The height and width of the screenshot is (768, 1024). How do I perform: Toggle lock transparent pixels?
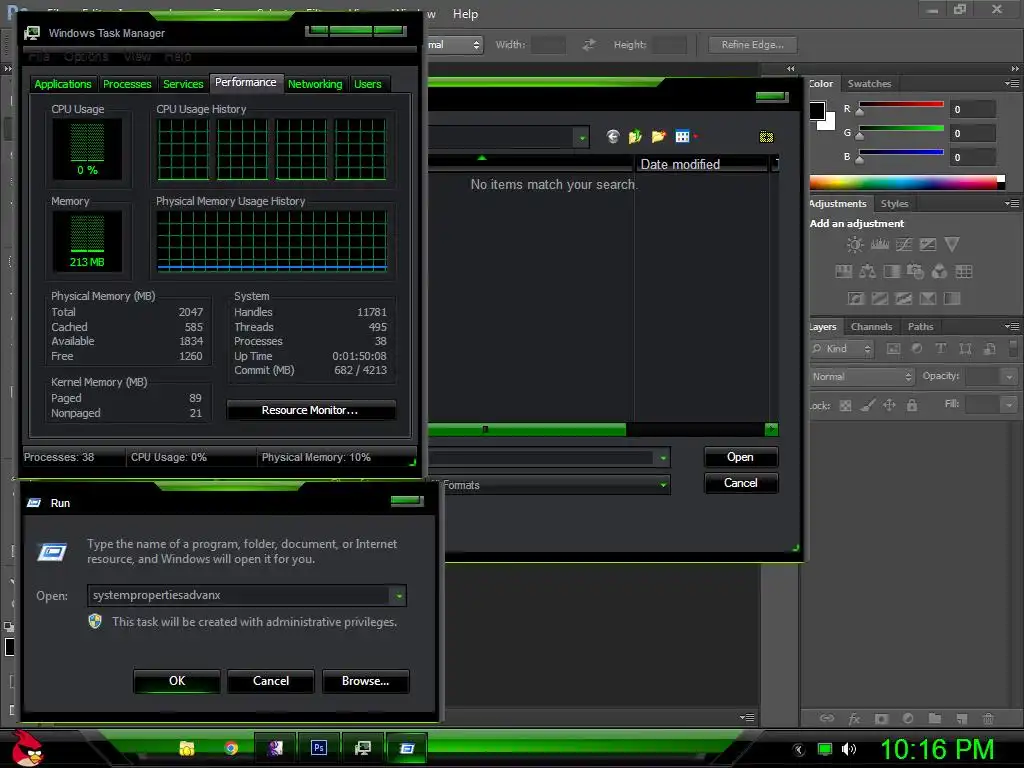(845, 406)
